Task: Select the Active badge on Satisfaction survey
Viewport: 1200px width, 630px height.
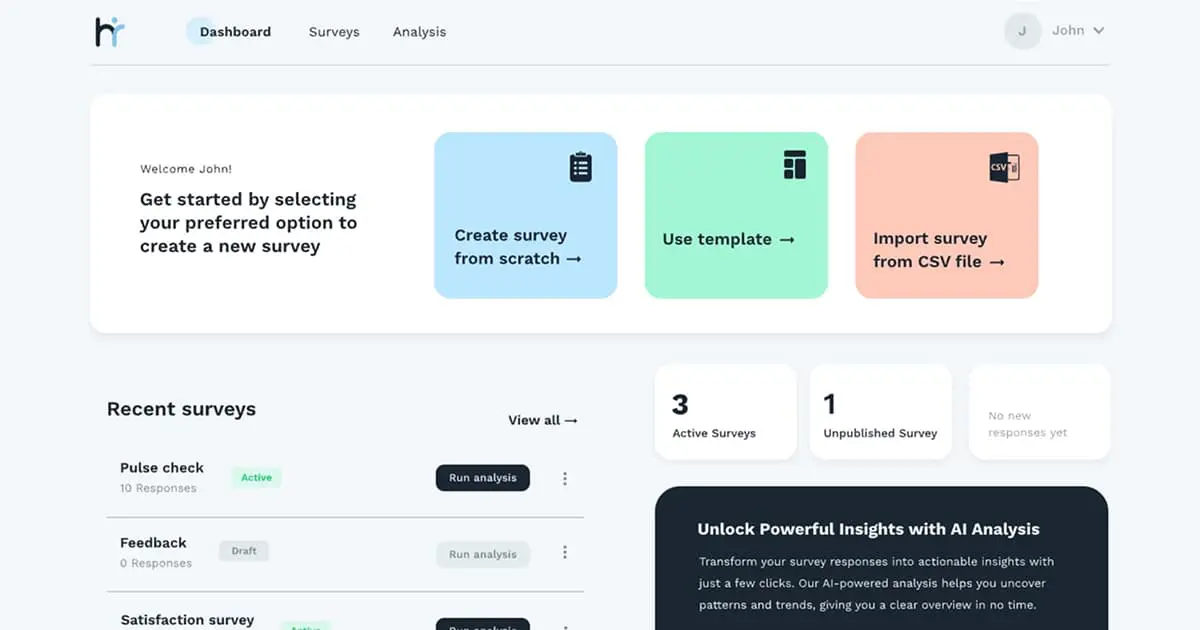Action: pyautogui.click(x=304, y=627)
